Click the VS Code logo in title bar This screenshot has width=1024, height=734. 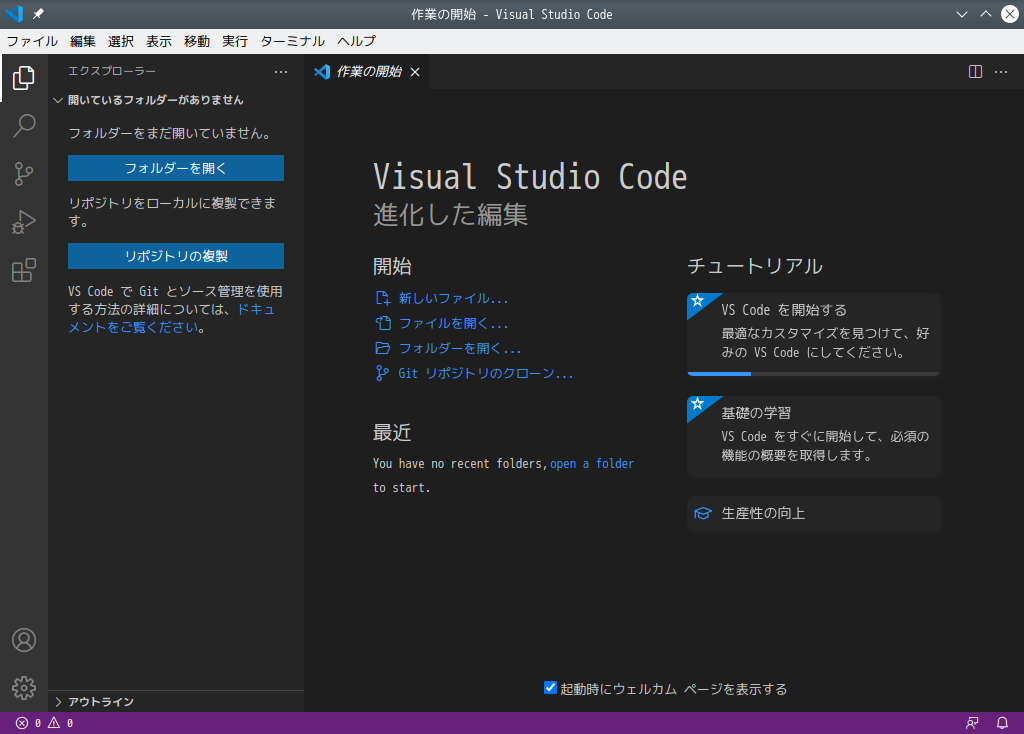14,14
